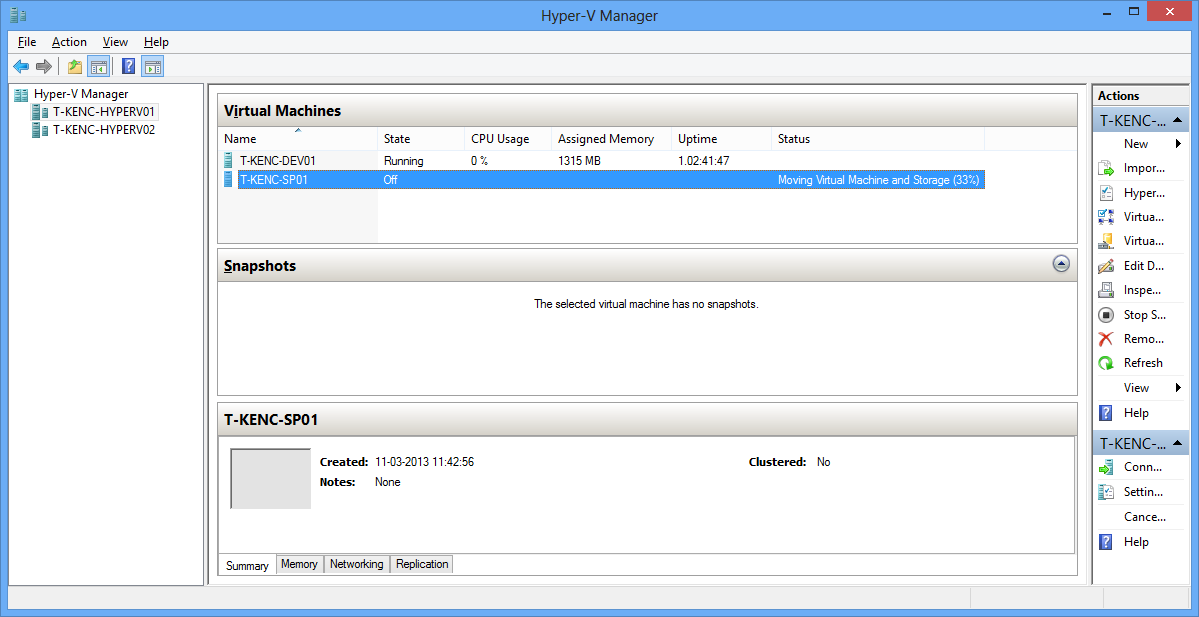Connect to the T-KENC-SP01 machine

[1141, 466]
